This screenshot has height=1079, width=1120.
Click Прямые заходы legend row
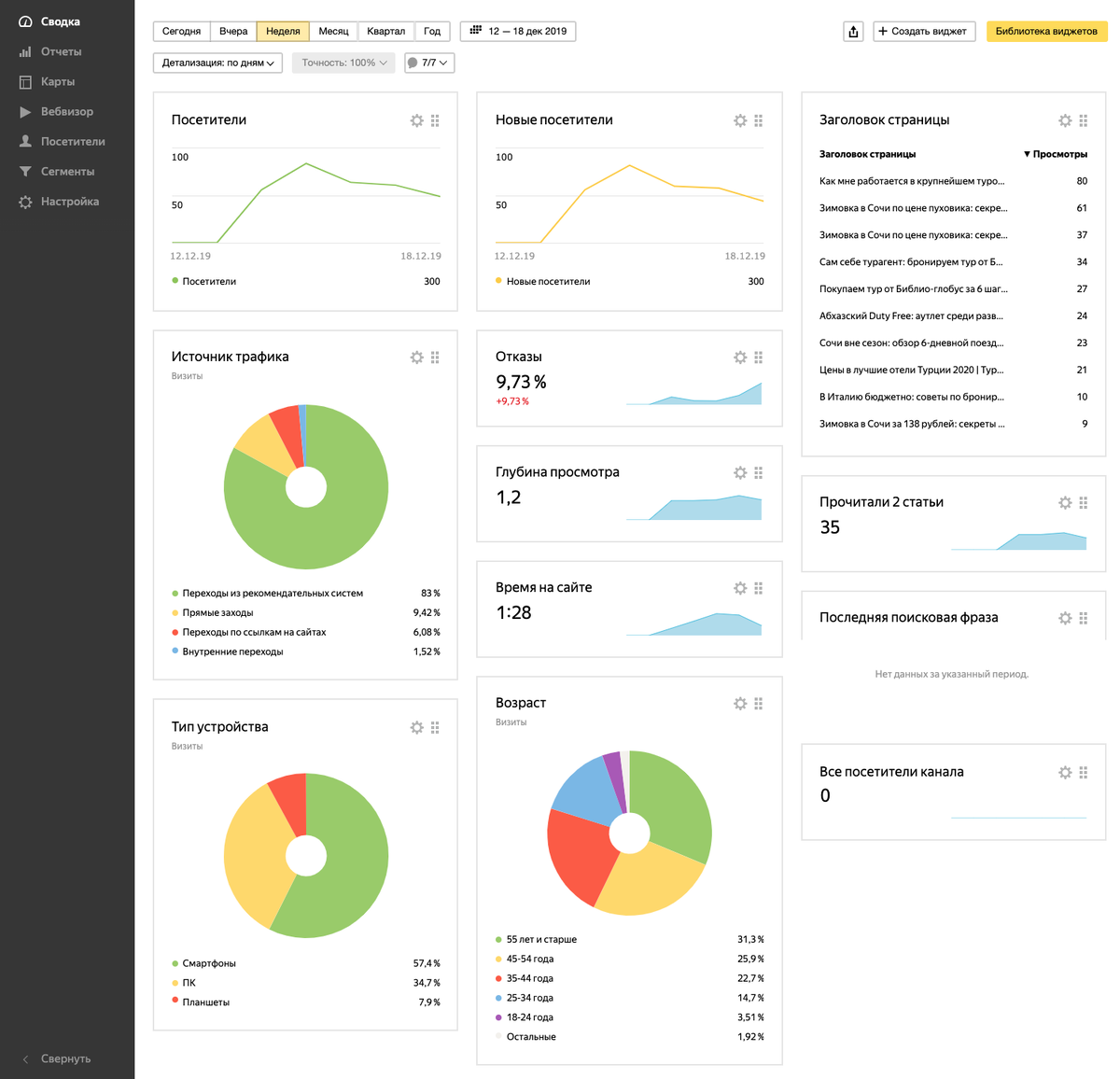[305, 613]
